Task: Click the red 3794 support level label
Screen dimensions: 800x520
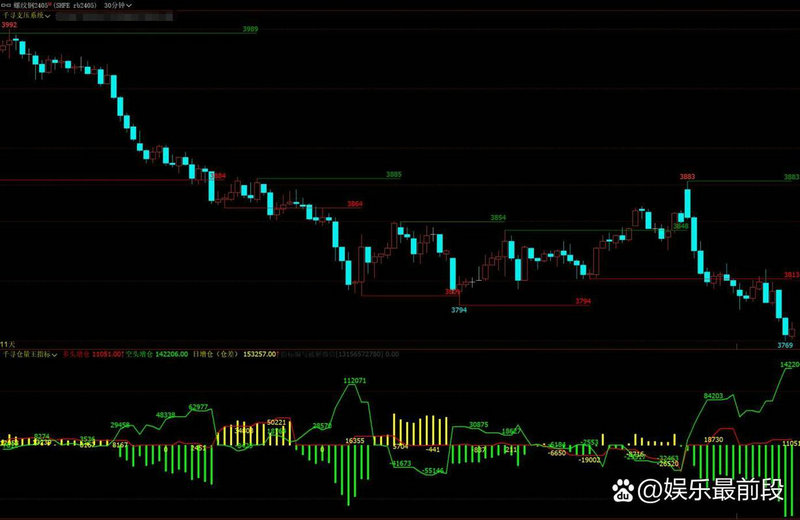Action: point(583,301)
